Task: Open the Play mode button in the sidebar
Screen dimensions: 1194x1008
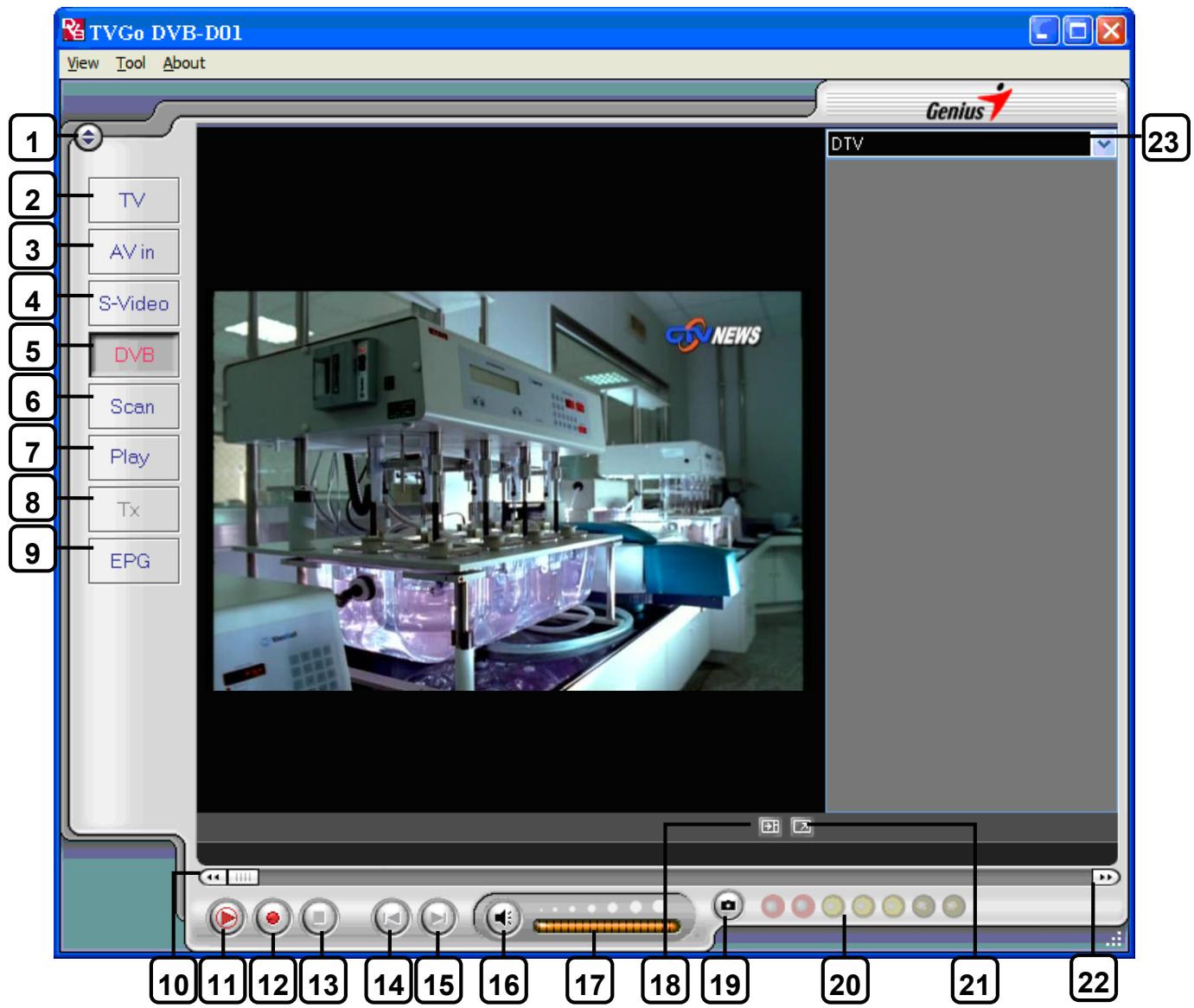Action: (134, 457)
